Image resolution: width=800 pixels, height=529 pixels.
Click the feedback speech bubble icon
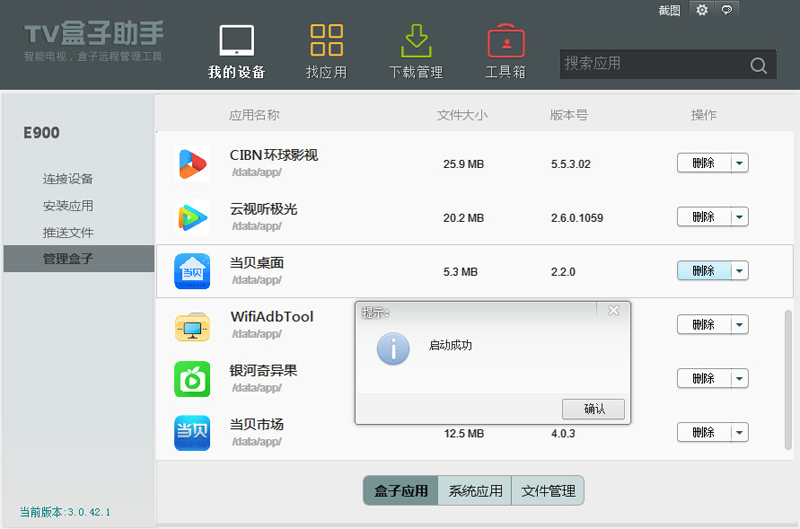[727, 10]
